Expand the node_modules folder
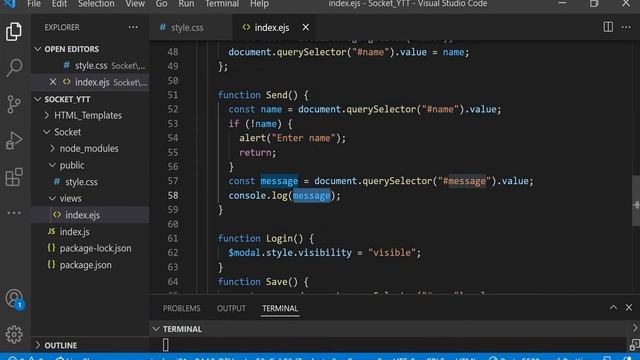The width and height of the screenshot is (640, 360). (52, 149)
